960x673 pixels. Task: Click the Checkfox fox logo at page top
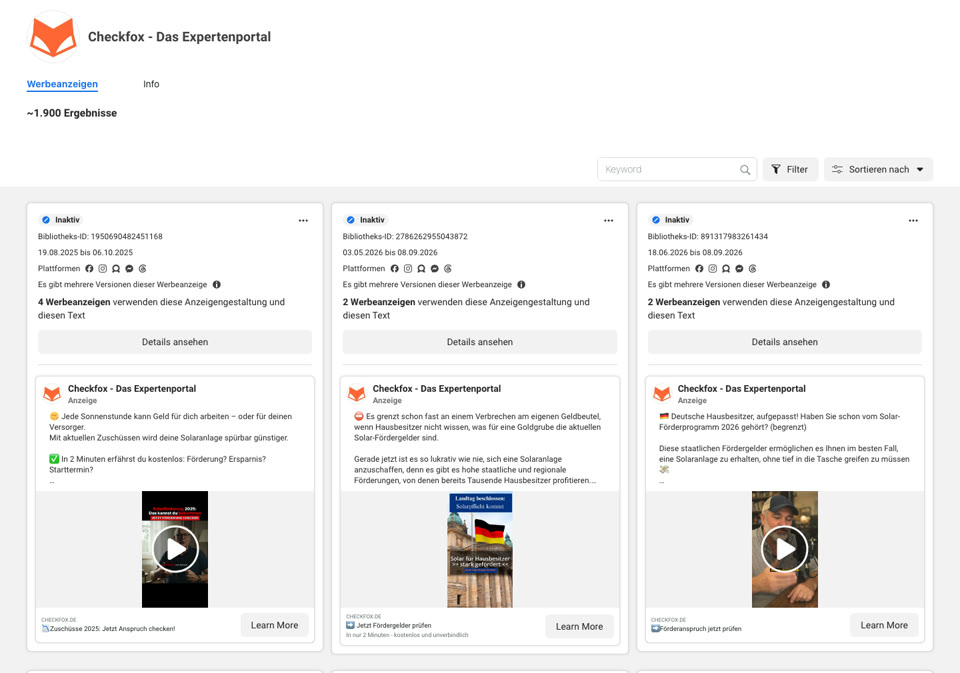53,37
